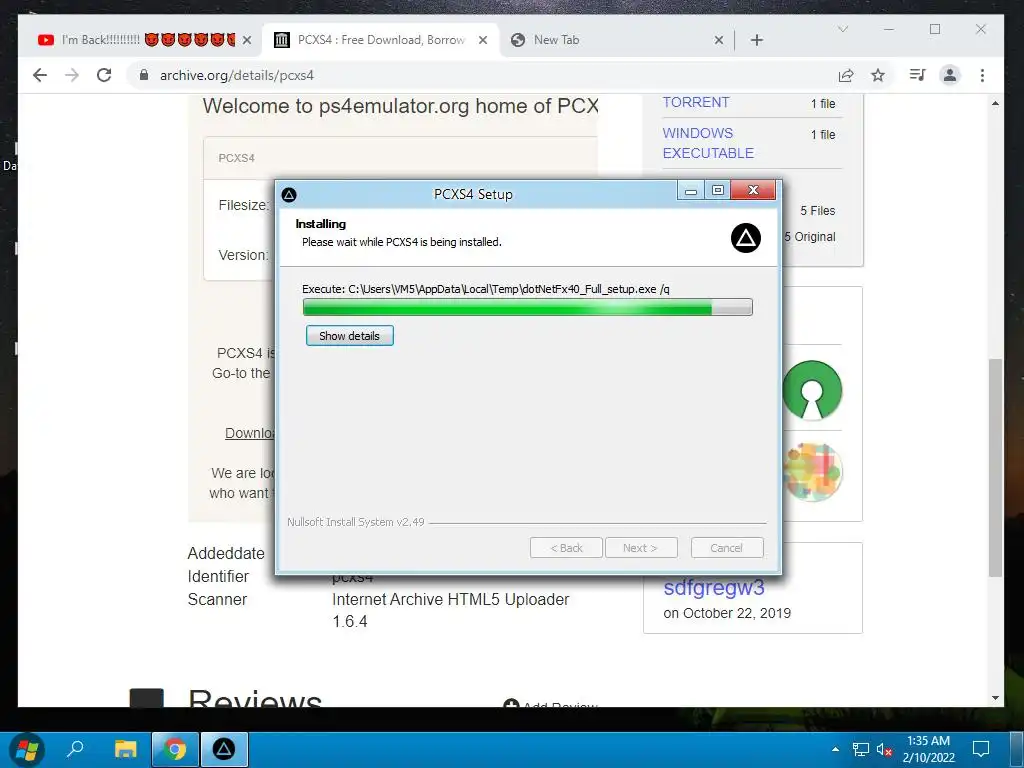
Task: Minimize the PCXS4 Setup window
Action: pyautogui.click(x=690, y=191)
